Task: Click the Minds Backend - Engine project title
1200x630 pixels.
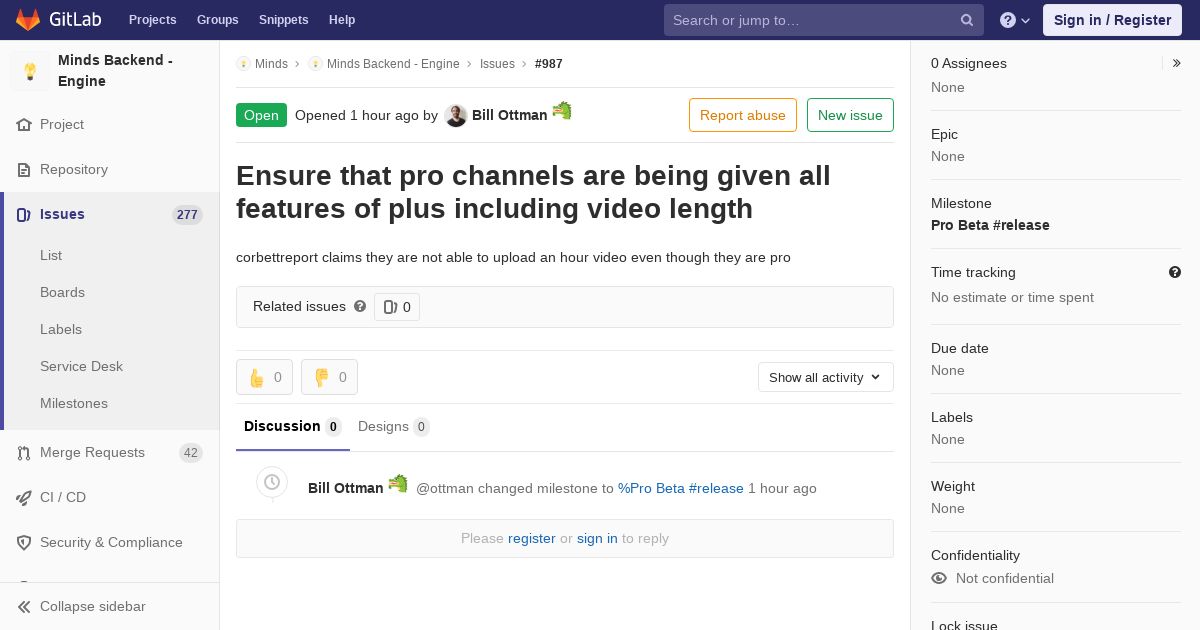Action: point(115,71)
